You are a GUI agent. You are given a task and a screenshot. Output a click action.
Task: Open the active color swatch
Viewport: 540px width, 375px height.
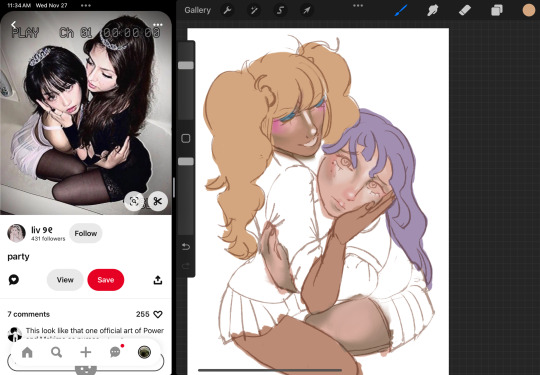click(x=529, y=10)
